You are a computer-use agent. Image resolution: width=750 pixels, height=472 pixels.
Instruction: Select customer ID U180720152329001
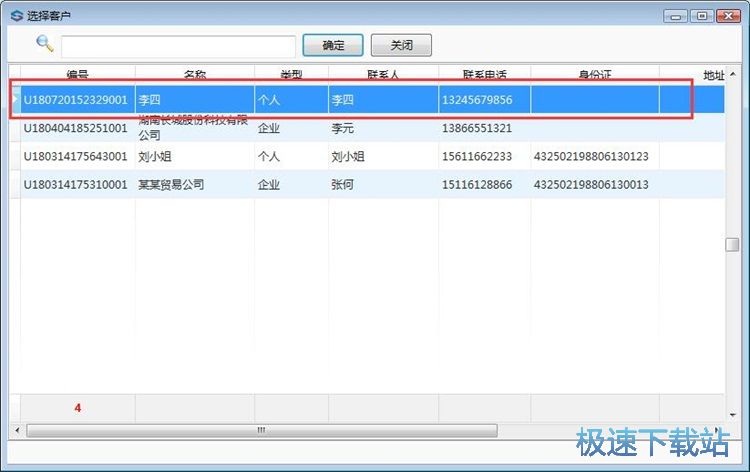pos(76,100)
